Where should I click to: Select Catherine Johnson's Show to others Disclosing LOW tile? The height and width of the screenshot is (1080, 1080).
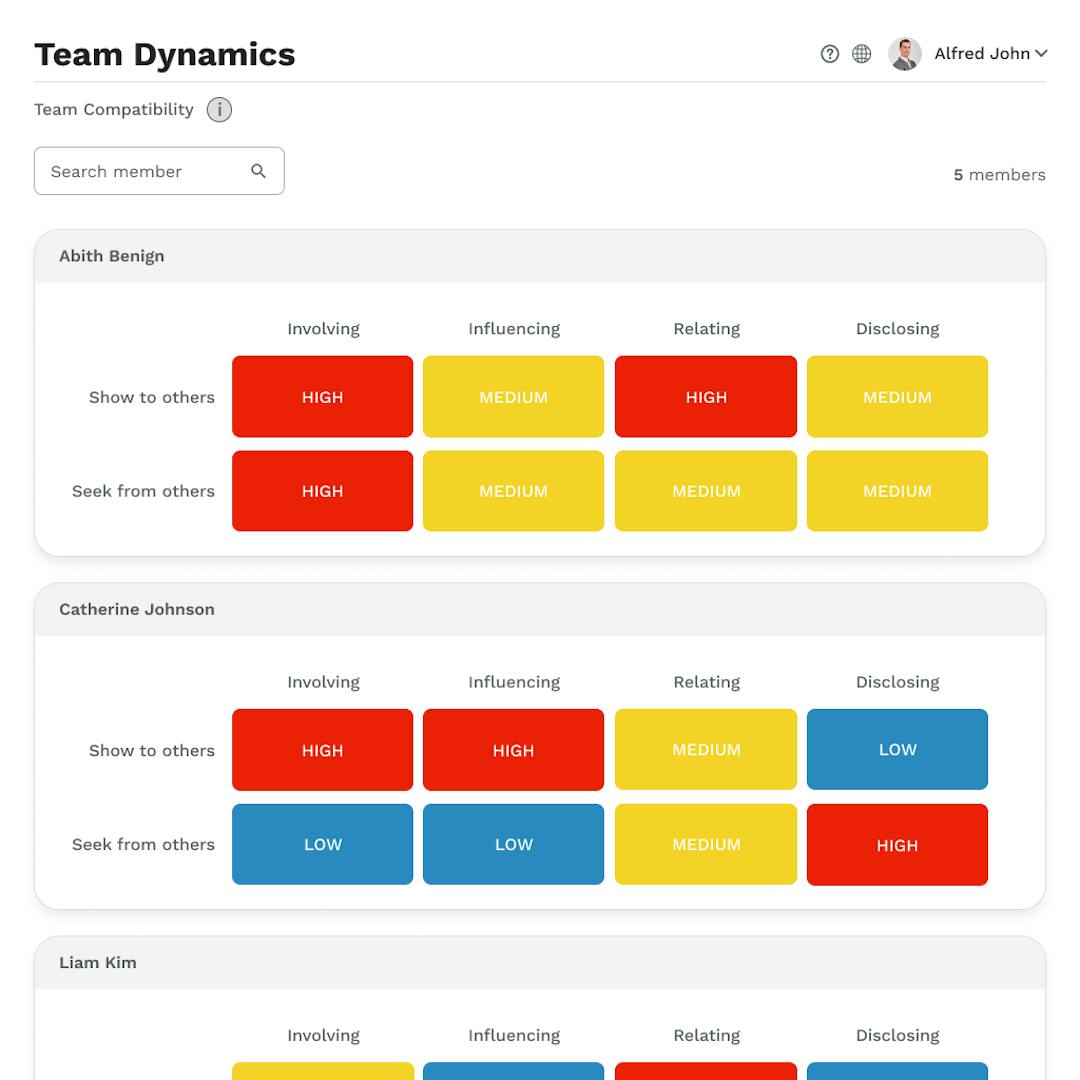pos(897,750)
